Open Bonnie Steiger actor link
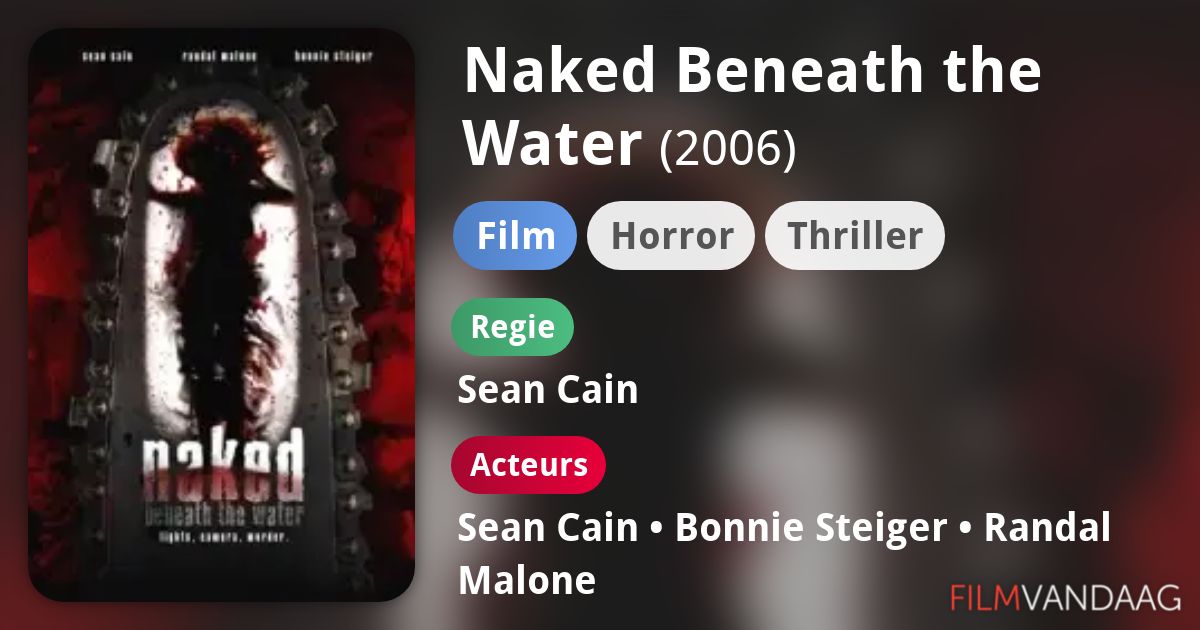The width and height of the screenshot is (1200, 630). point(811,528)
